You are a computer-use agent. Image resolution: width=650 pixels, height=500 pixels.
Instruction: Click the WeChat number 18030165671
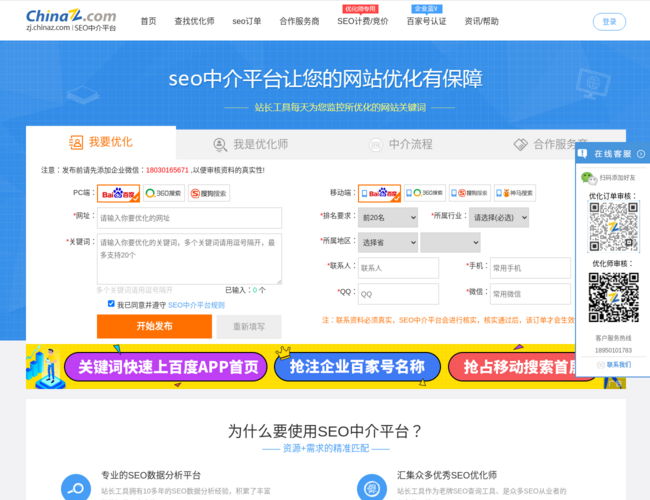pyautogui.click(x=167, y=170)
